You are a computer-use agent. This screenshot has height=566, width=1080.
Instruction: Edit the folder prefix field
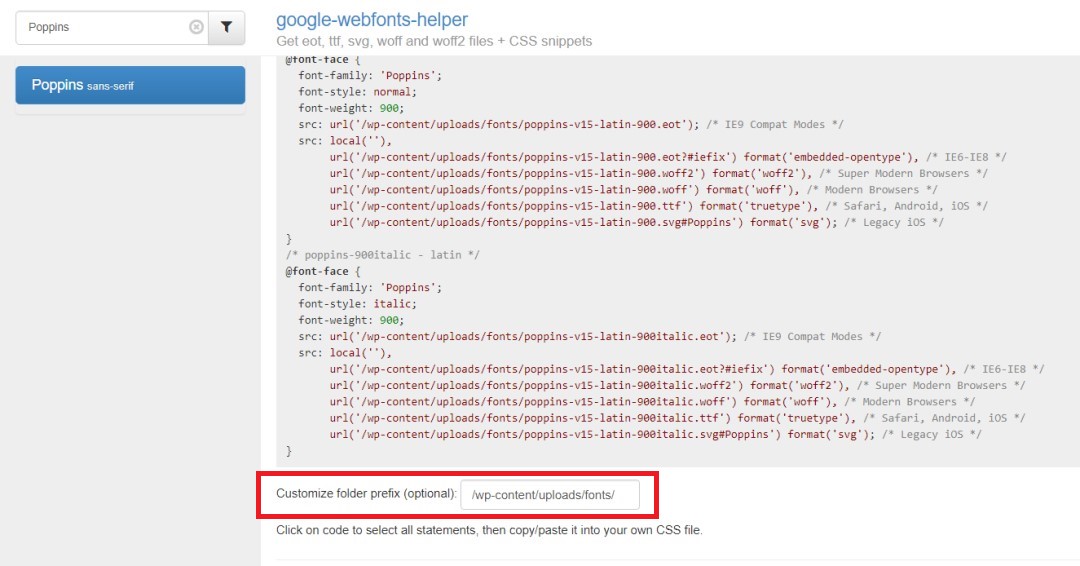click(550, 494)
